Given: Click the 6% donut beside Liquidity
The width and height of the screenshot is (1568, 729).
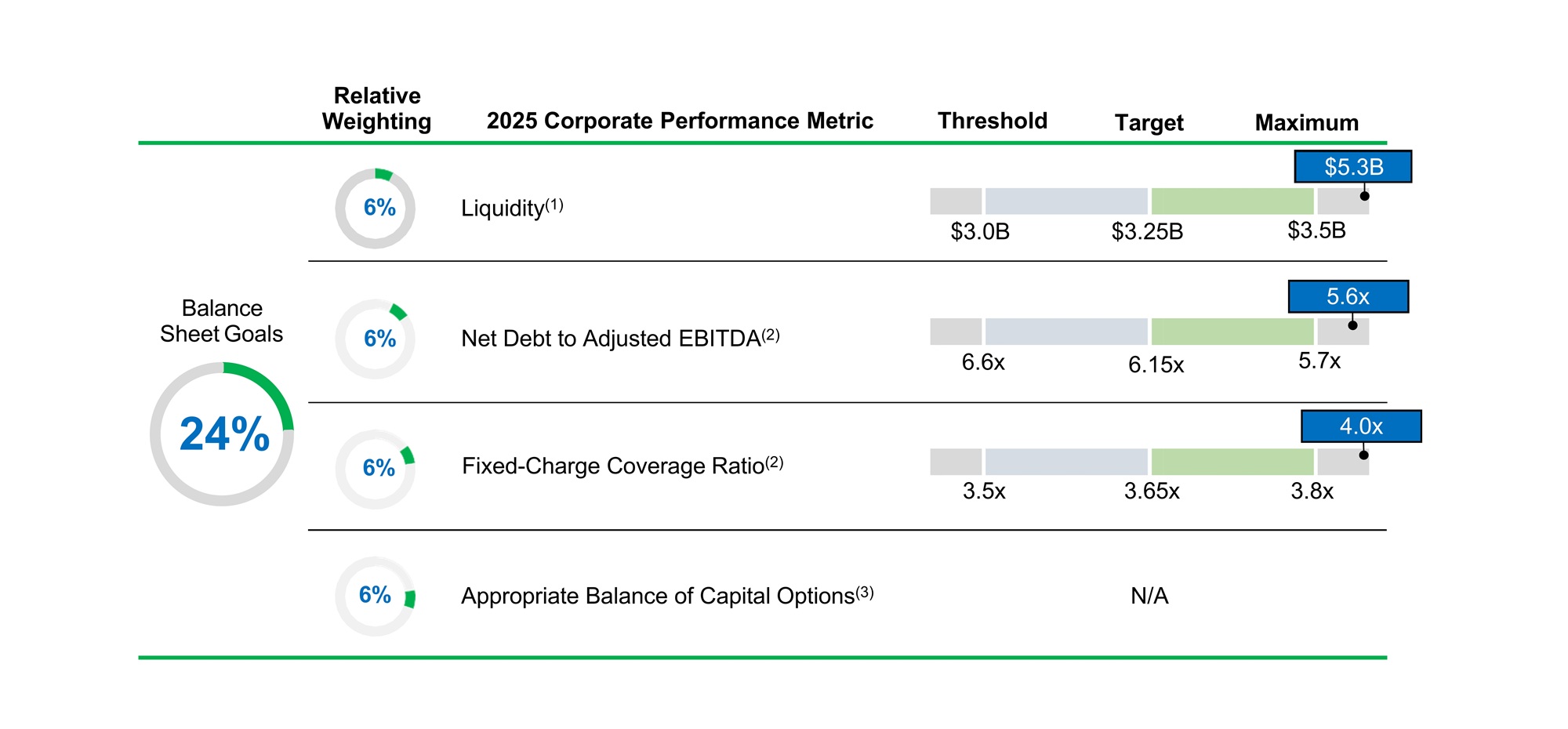Looking at the screenshot, I should coord(376,209).
